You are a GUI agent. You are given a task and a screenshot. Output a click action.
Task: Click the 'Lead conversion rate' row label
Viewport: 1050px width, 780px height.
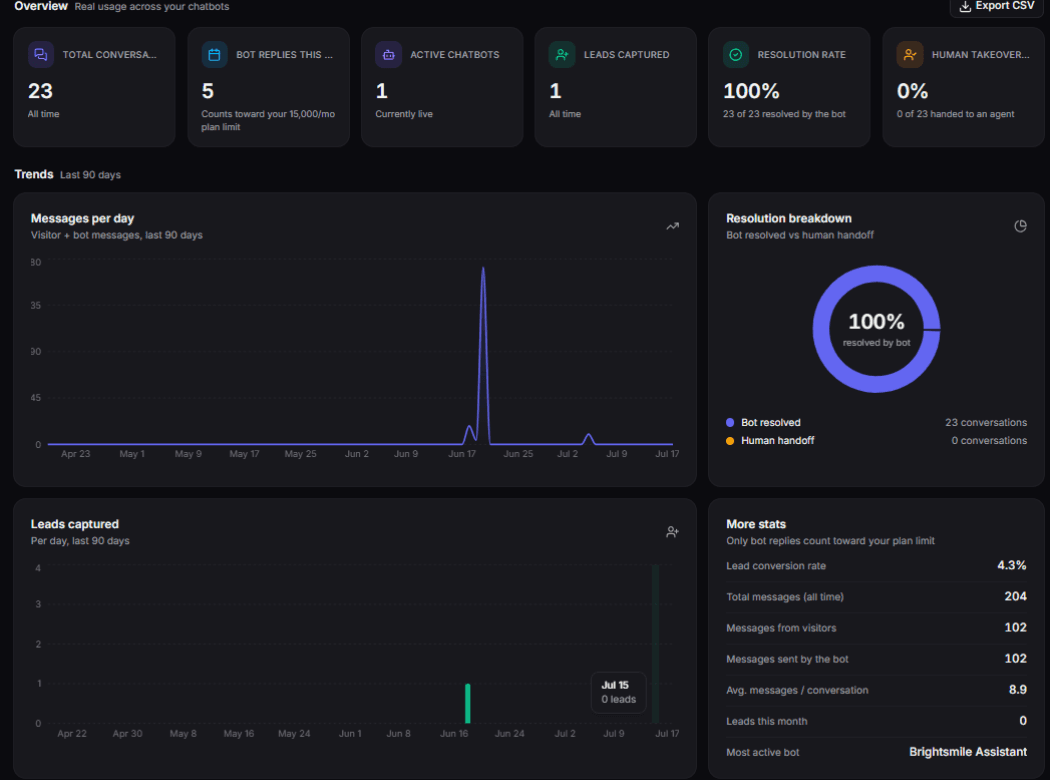coord(776,566)
